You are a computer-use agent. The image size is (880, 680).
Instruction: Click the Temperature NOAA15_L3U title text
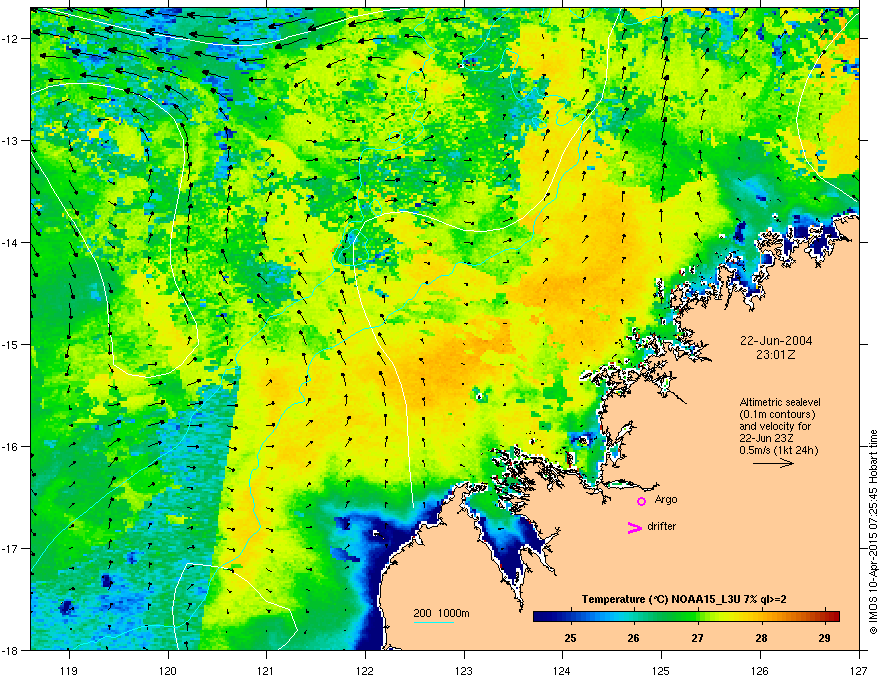684,599
